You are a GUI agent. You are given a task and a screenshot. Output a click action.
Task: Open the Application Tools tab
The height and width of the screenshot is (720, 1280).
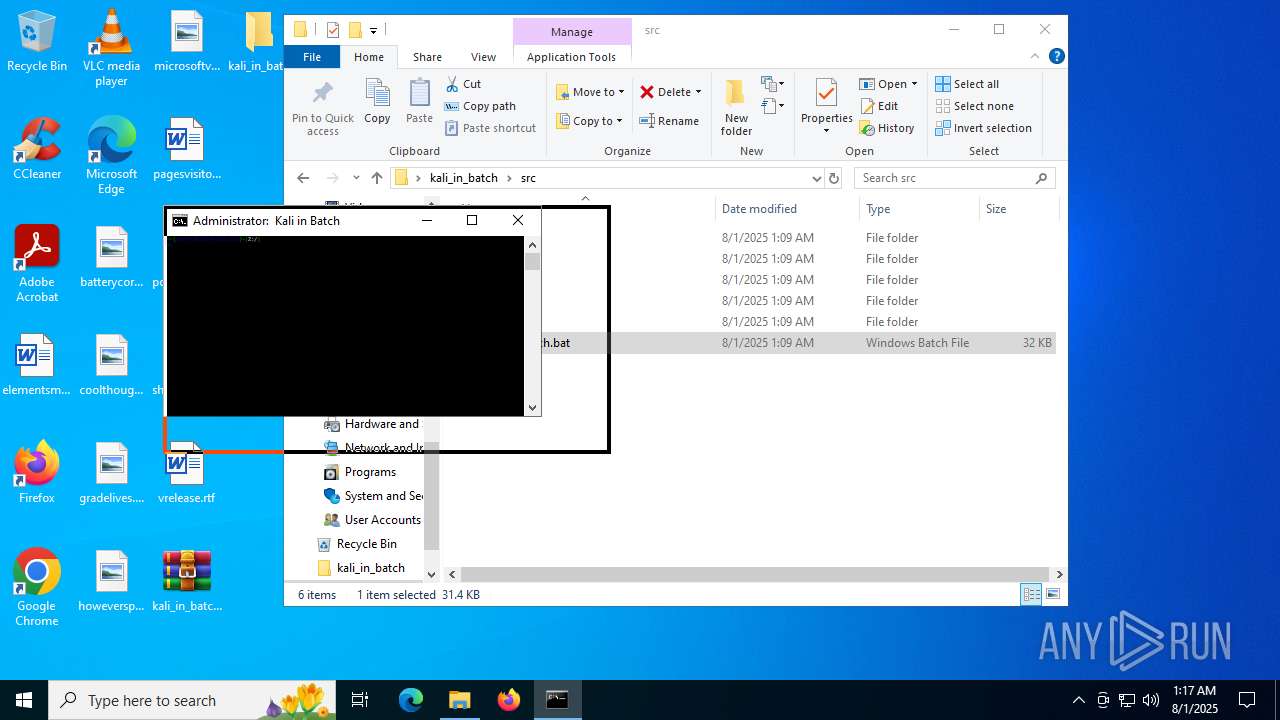click(571, 57)
